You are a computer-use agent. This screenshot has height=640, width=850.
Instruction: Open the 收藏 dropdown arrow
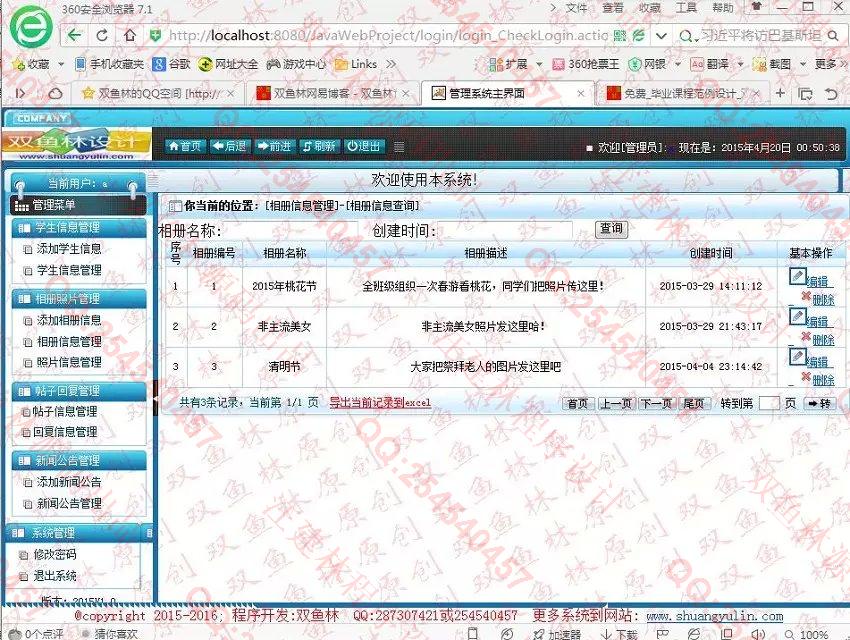[61, 64]
